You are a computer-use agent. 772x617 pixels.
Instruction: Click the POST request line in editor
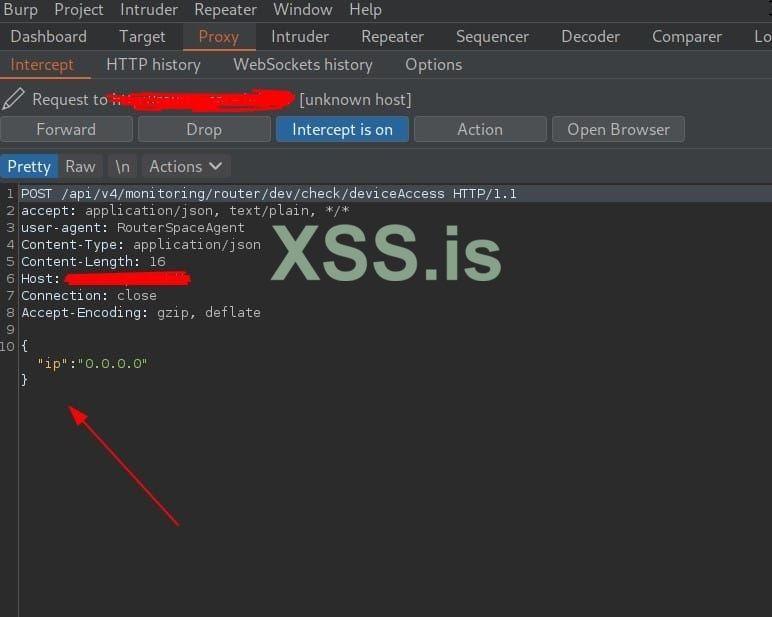point(269,194)
